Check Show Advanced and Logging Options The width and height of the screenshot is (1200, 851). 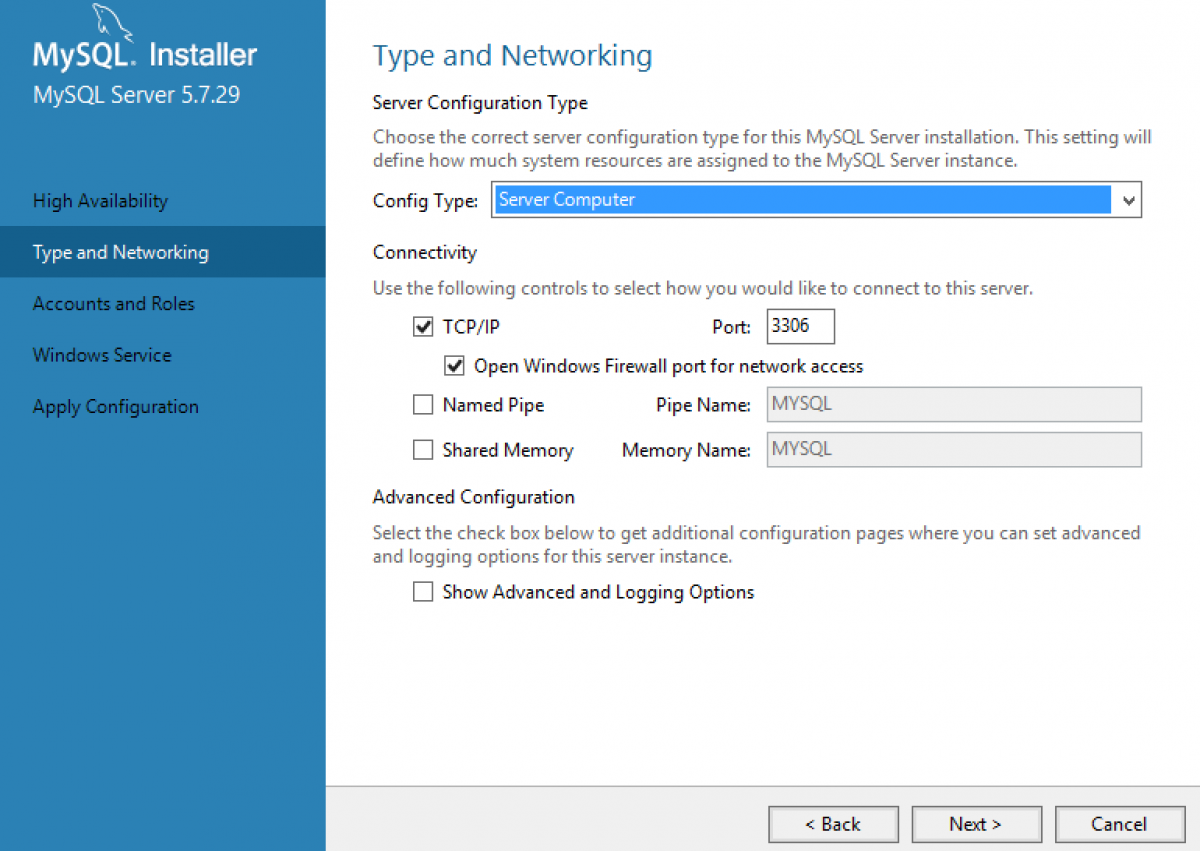point(423,591)
